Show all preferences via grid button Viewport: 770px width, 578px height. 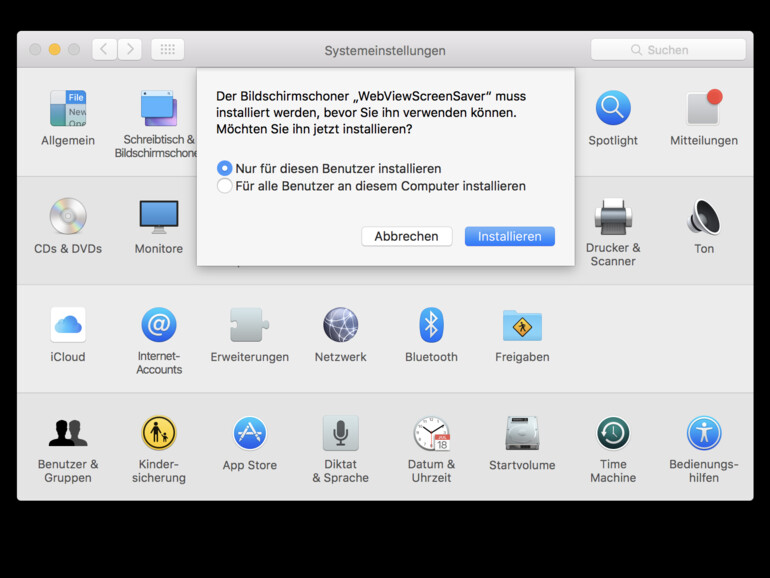click(x=167, y=49)
